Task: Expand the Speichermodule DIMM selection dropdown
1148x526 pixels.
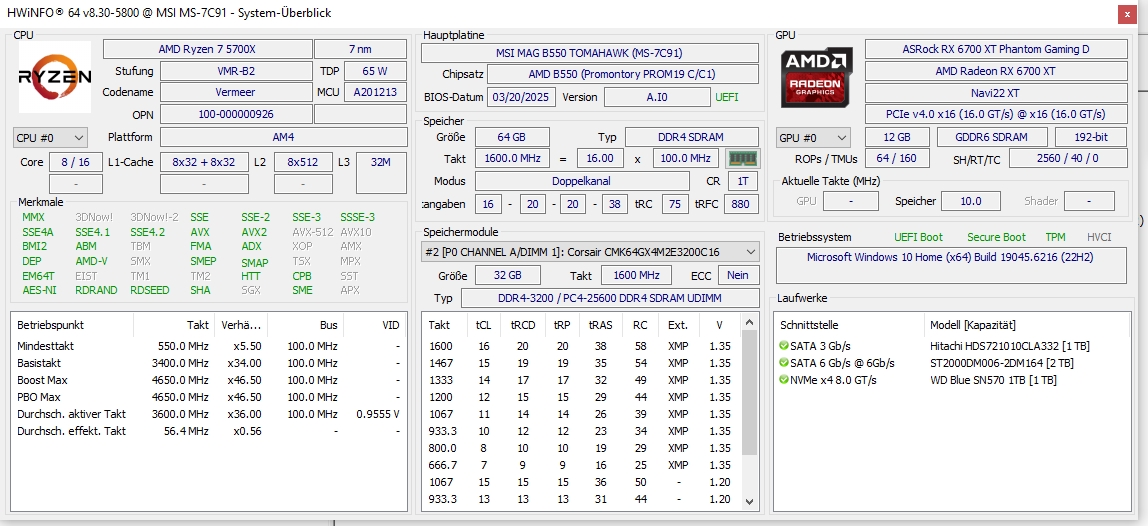Action: coord(590,252)
